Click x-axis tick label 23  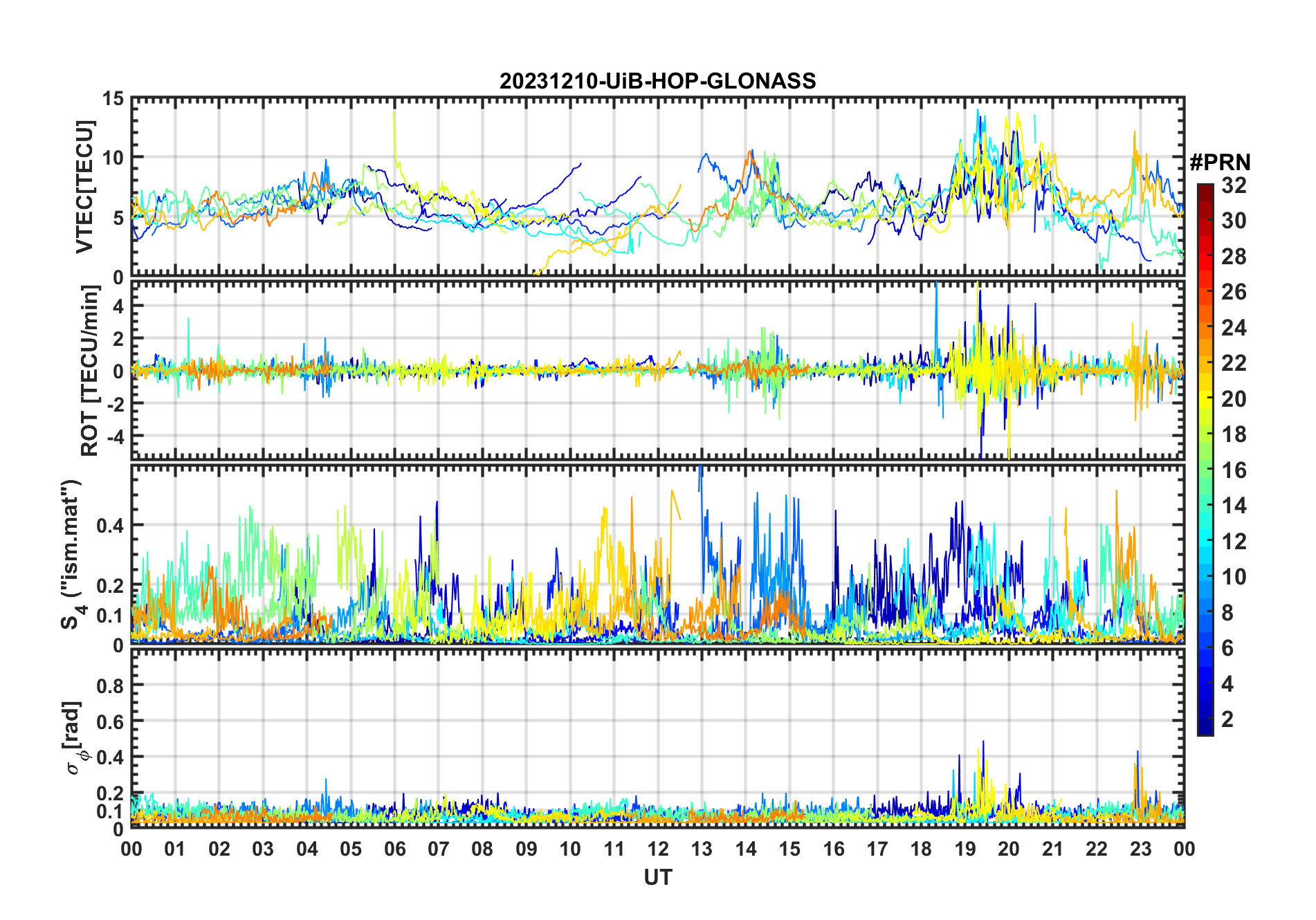click(1141, 849)
